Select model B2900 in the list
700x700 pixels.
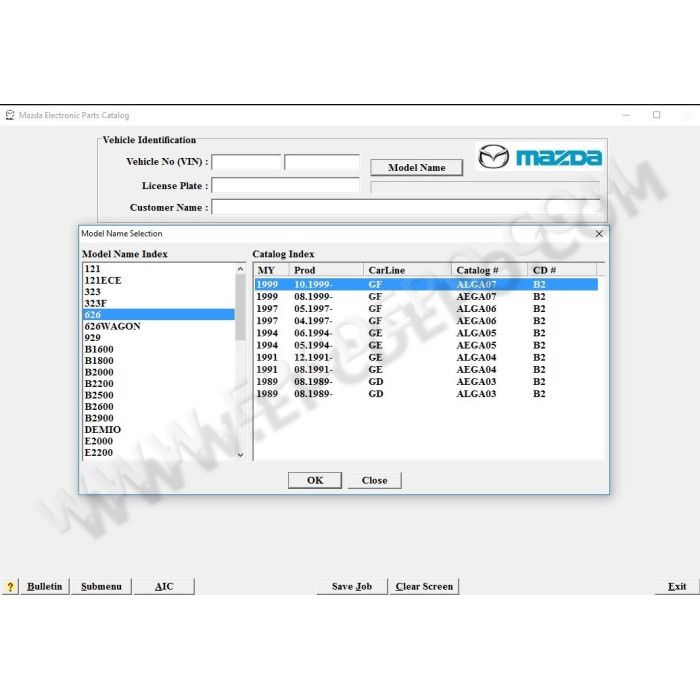[x=158, y=418]
